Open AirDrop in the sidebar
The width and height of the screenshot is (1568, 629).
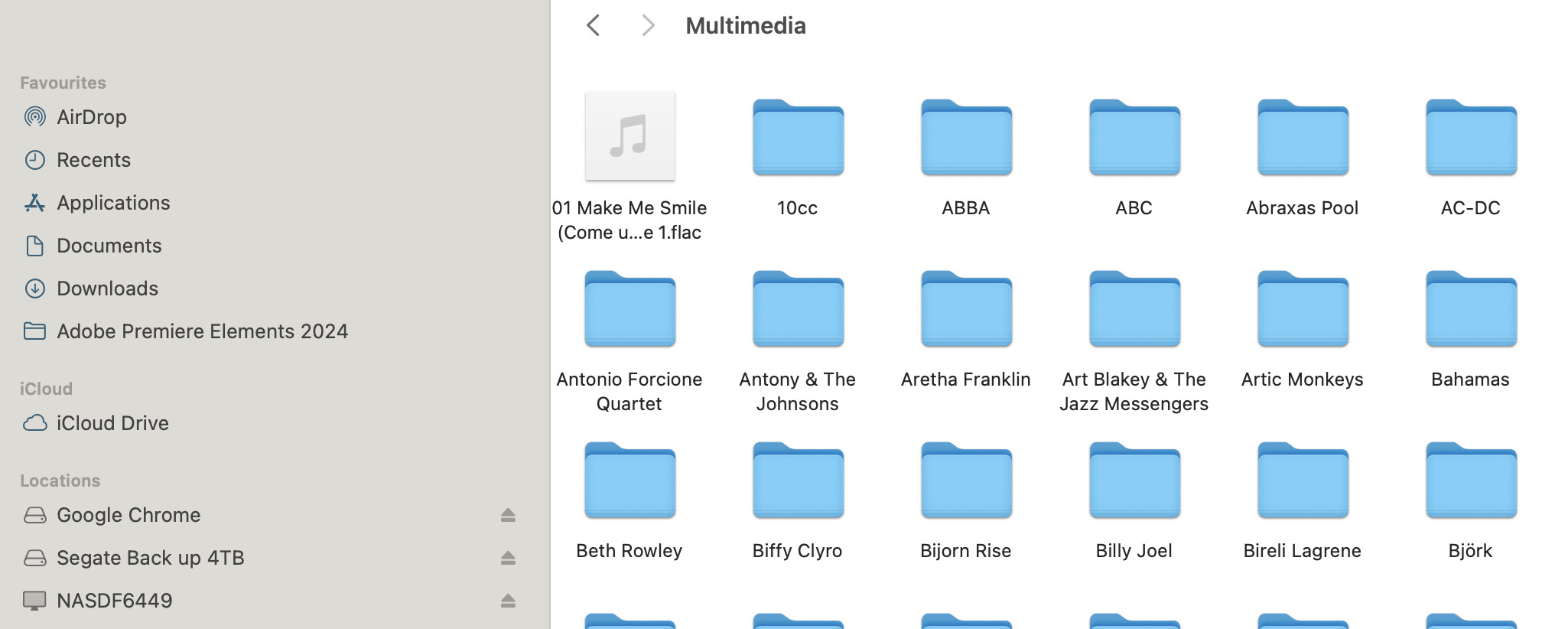[x=91, y=117]
